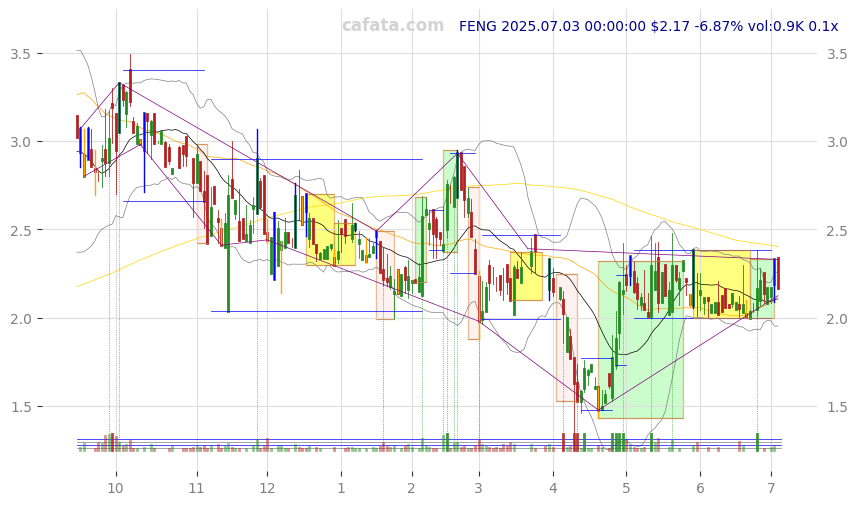Click the 3.0 label on left price axis
This screenshot has width=858, height=505.
click(20, 142)
